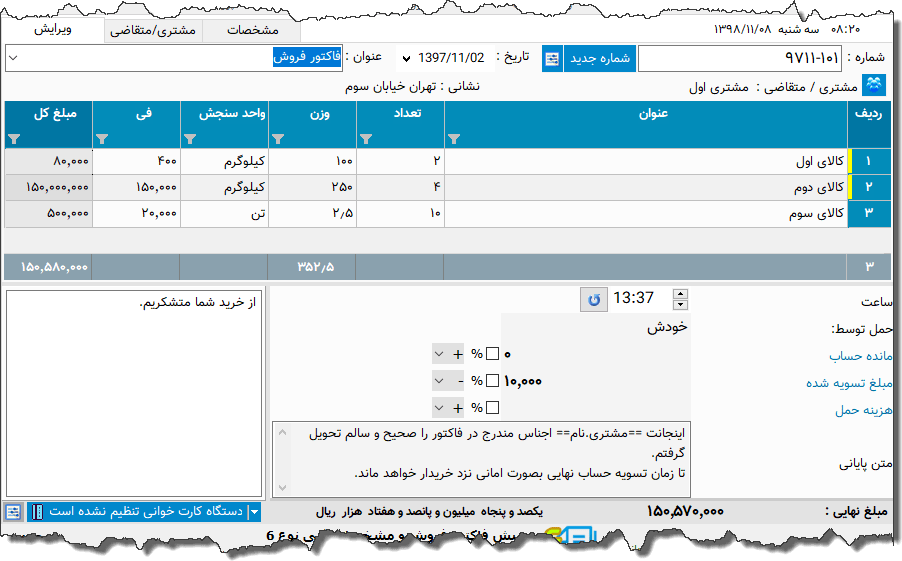Open the مانده حساب link
This screenshot has height=561, width=902.
(x=861, y=356)
